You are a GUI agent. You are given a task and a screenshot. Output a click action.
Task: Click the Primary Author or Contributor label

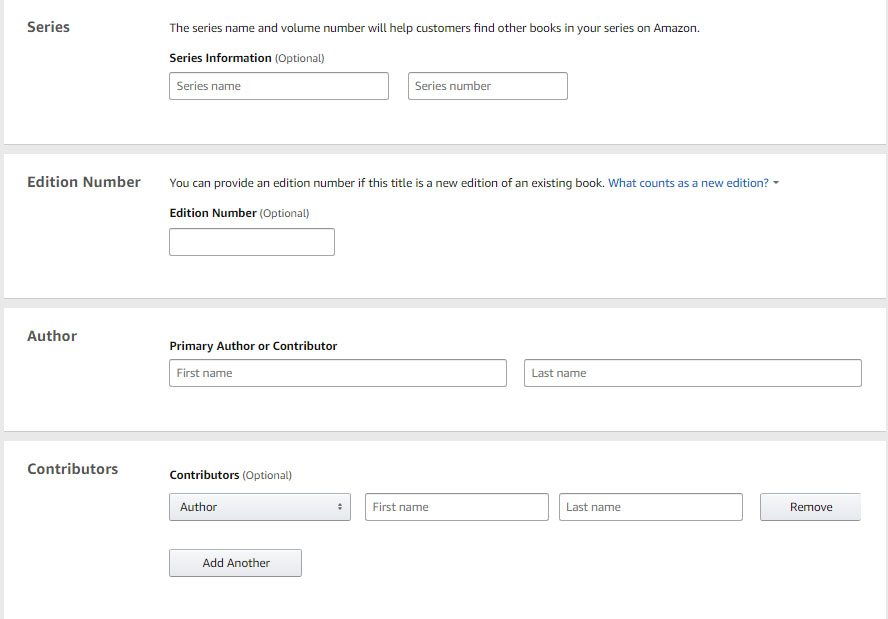[x=253, y=346]
